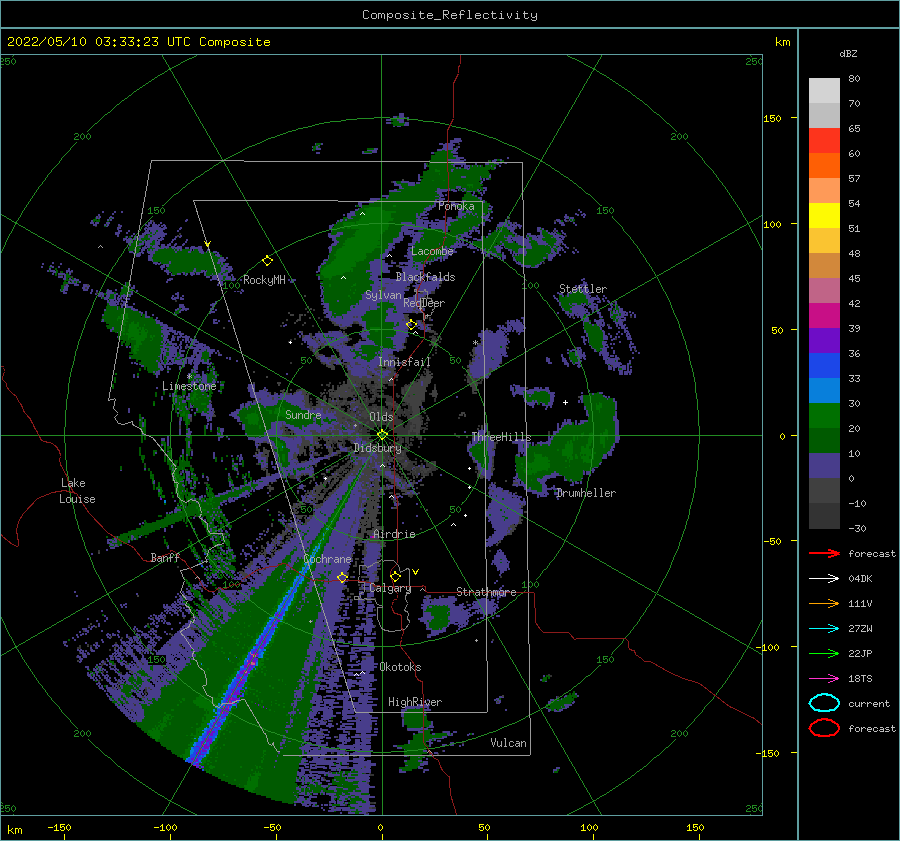Viewport: 900px width, 841px height.
Task: Select the purple 0-10 dBZ legend swatch
Action: (824, 466)
